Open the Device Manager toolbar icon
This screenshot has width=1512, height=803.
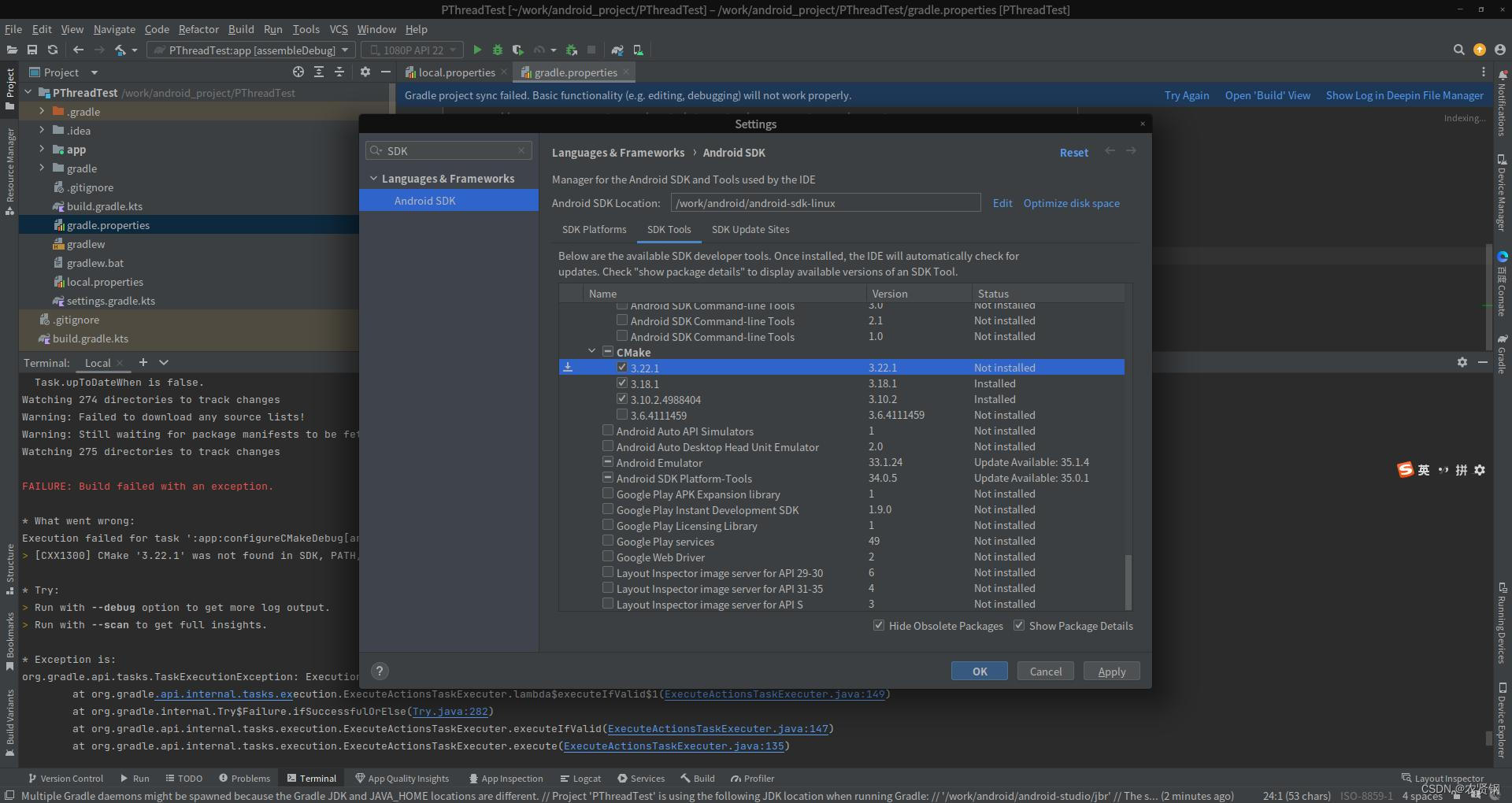638,50
